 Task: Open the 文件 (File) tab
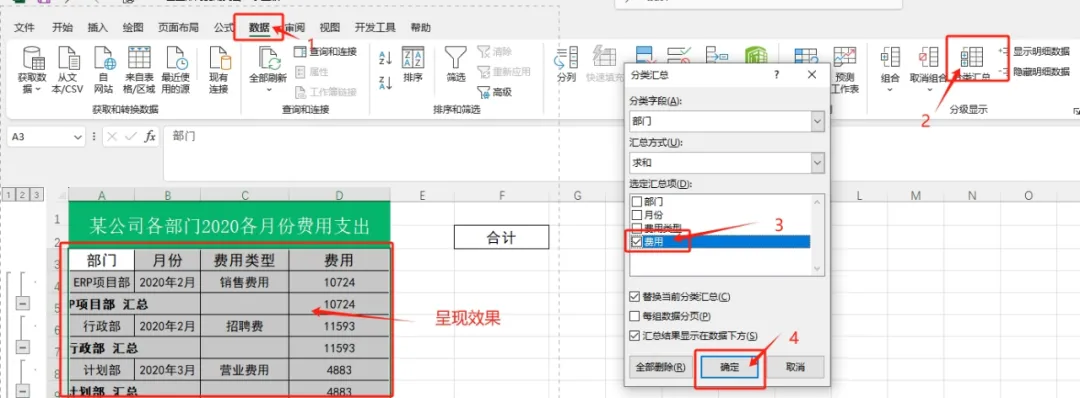point(24,28)
